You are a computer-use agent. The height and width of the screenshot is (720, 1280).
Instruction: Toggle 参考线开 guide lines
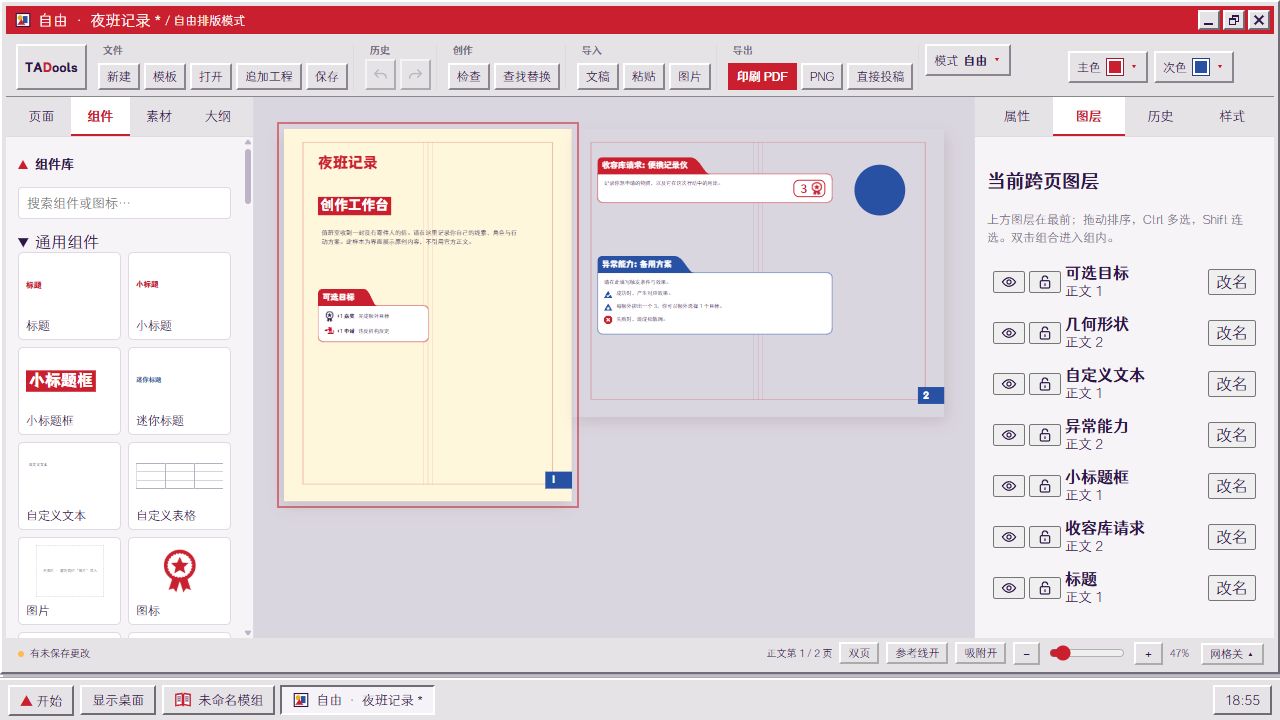(917, 654)
